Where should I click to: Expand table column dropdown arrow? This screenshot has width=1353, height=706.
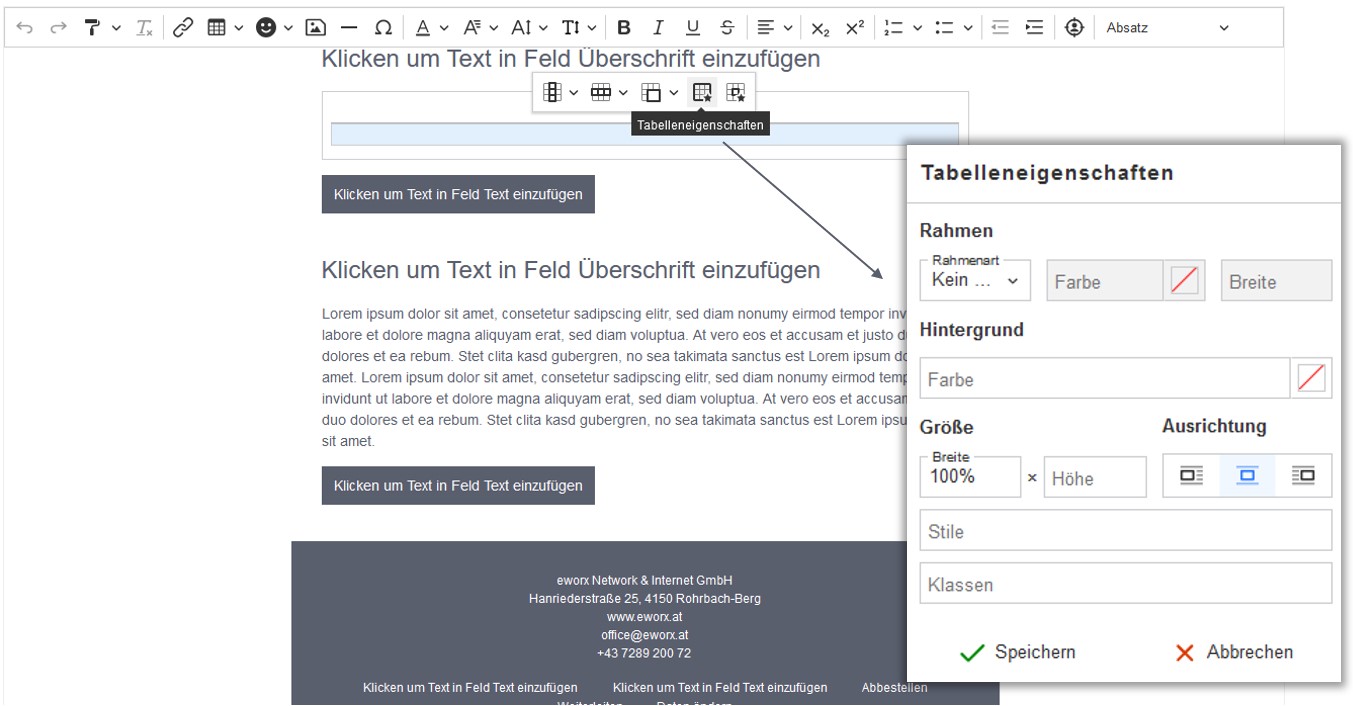click(574, 93)
